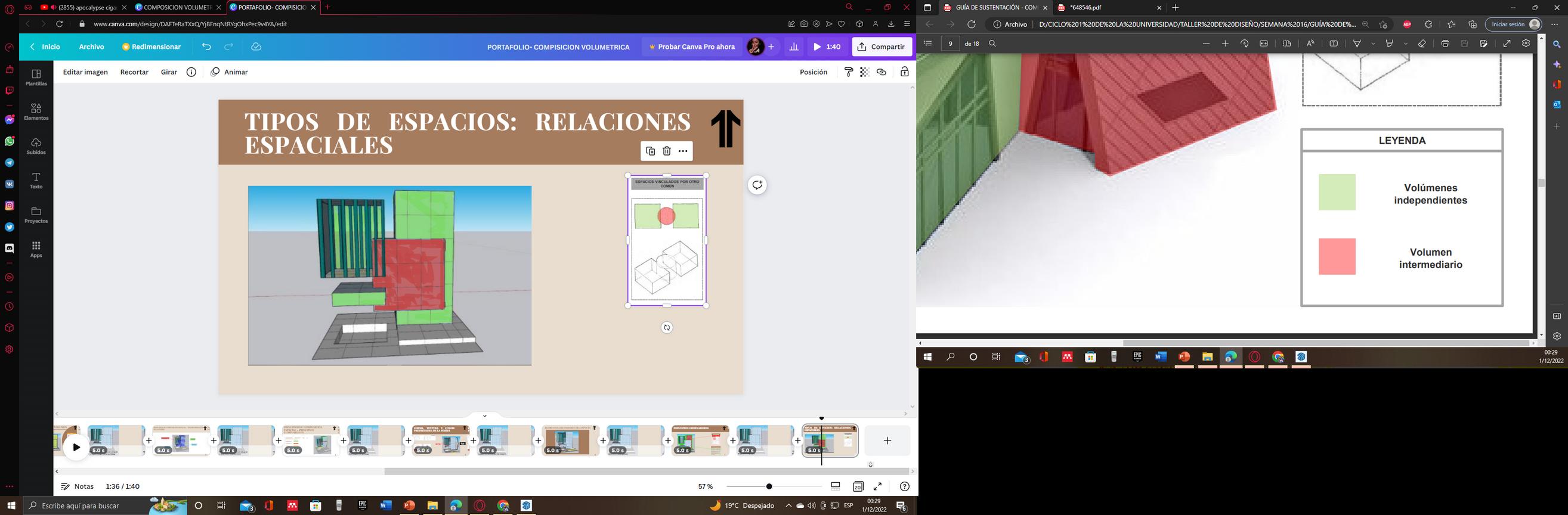The height and width of the screenshot is (515, 1568).
Task: Open Elementos panel in Canva sidebar
Action: tap(36, 111)
